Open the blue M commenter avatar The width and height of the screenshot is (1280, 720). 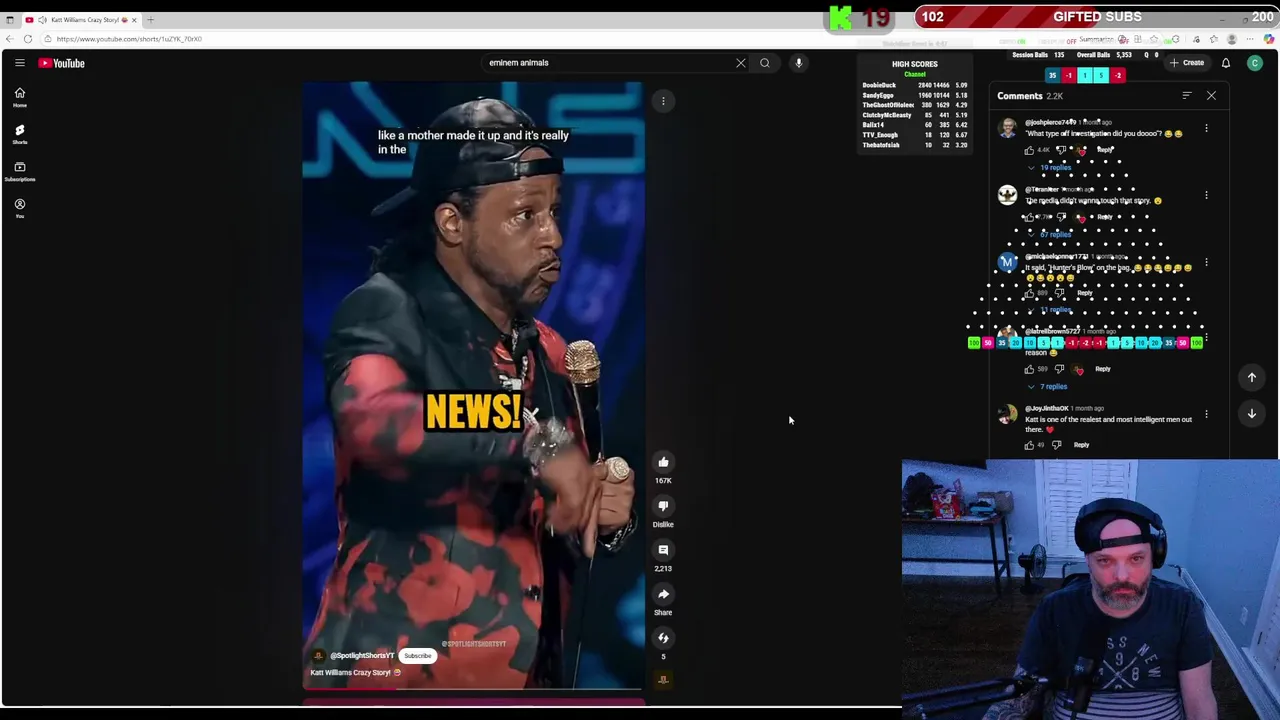pos(1007,263)
